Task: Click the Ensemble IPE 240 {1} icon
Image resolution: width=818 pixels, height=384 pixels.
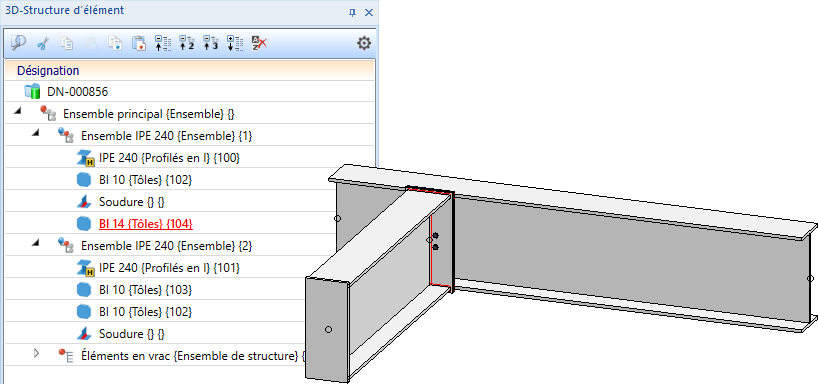Action: 65,136
